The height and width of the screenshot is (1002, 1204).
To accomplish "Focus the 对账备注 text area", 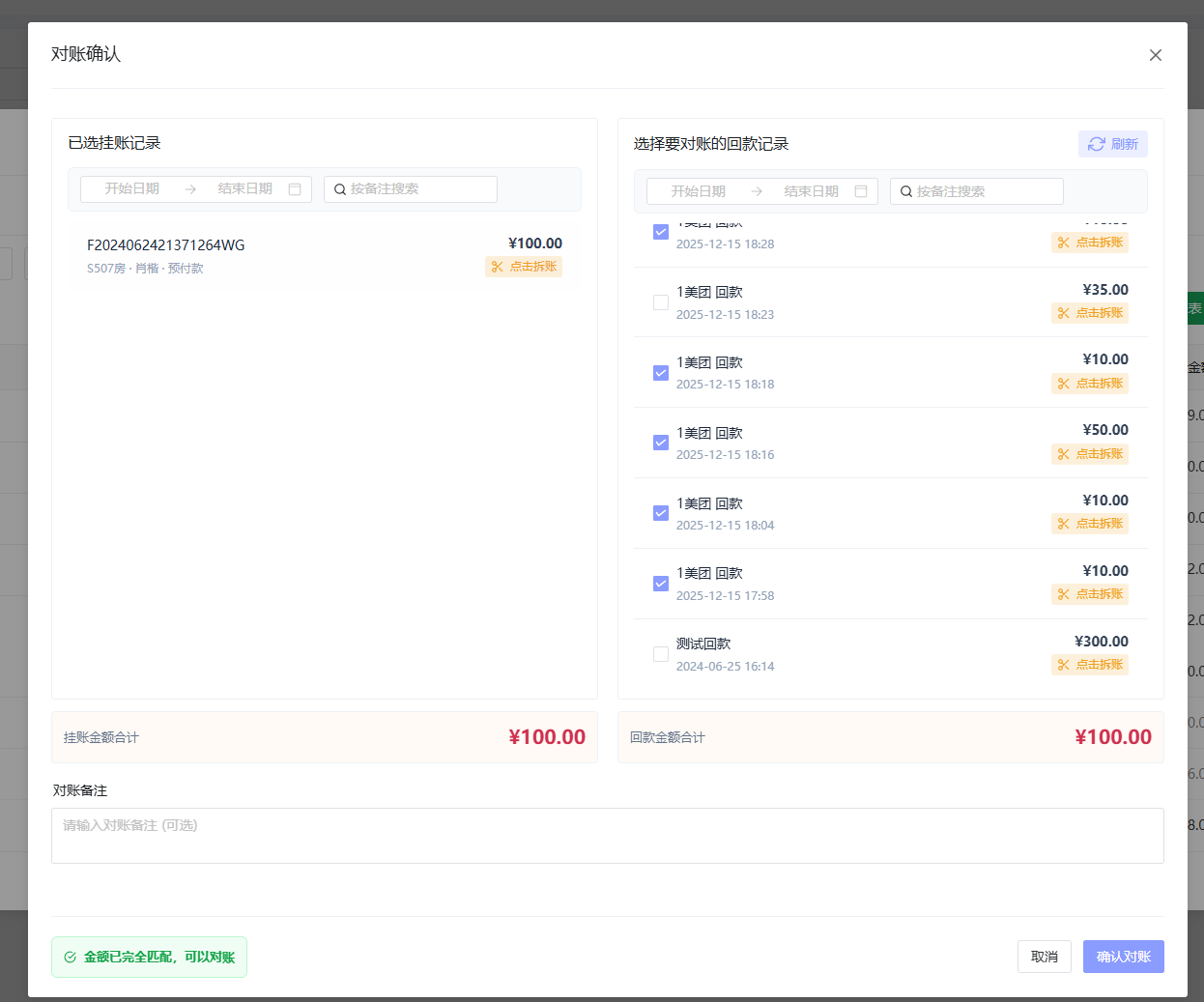I will coord(607,836).
